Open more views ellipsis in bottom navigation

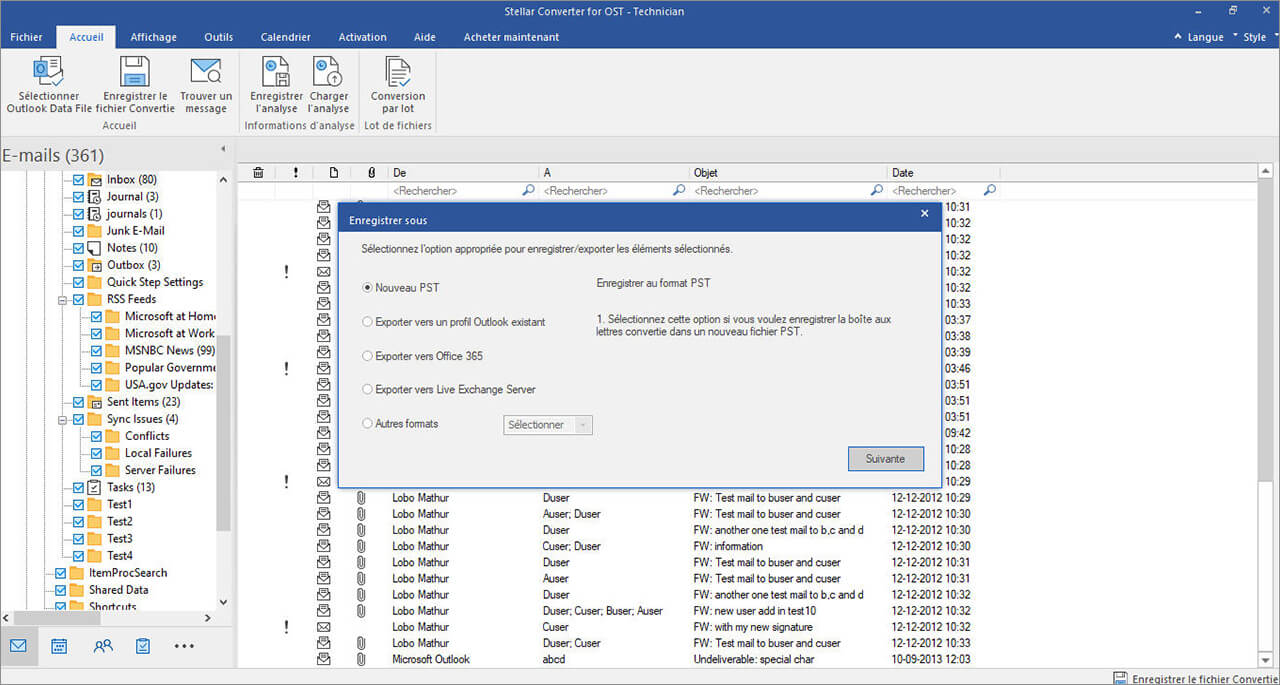coord(184,646)
